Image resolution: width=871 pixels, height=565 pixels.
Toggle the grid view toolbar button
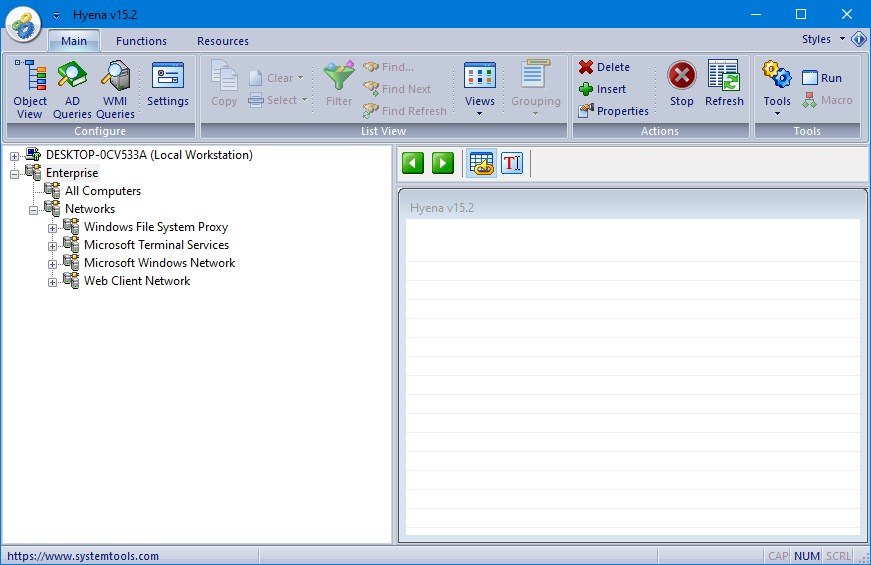click(x=482, y=163)
